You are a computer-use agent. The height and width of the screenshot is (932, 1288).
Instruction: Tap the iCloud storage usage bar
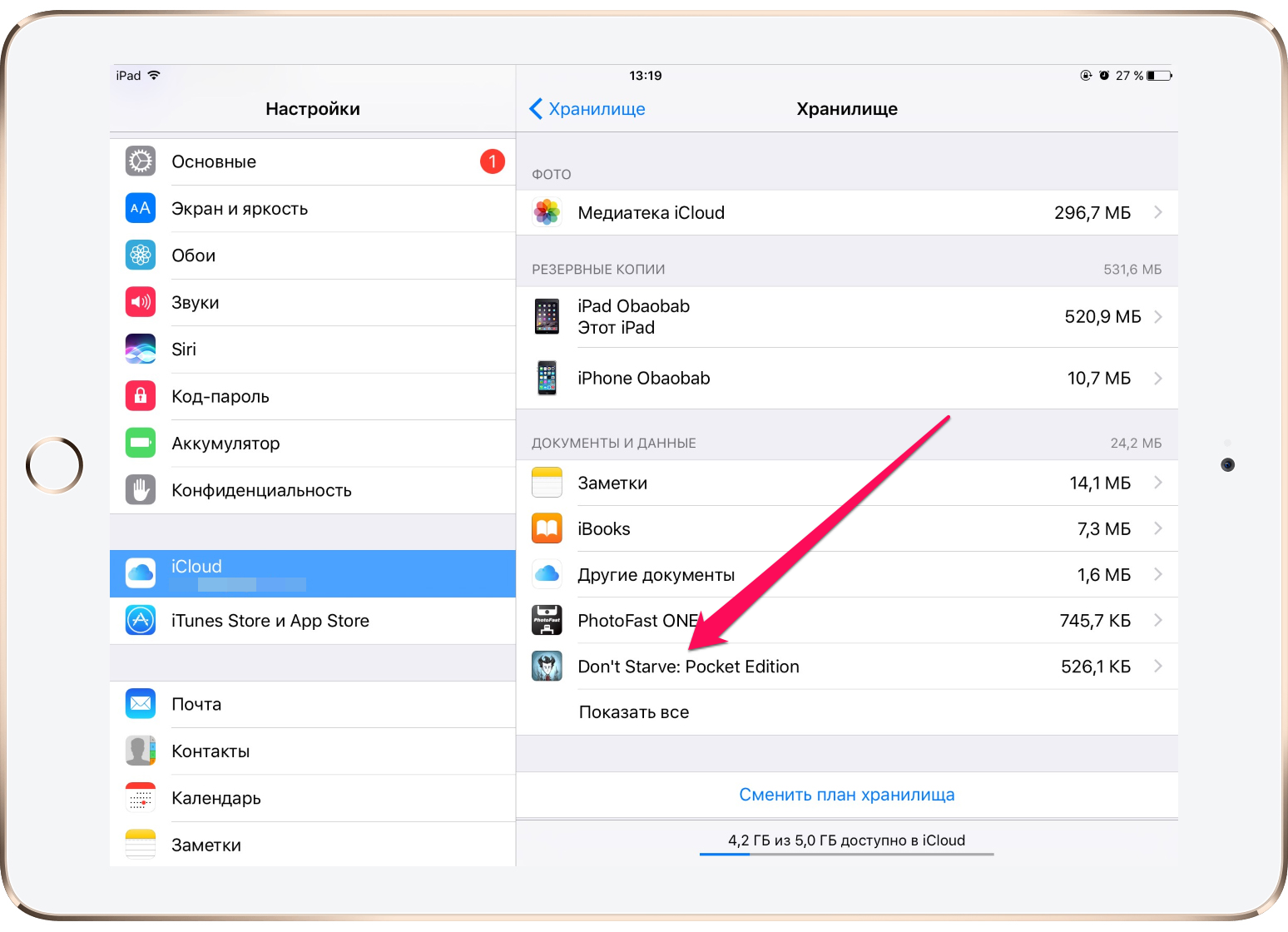tap(847, 854)
